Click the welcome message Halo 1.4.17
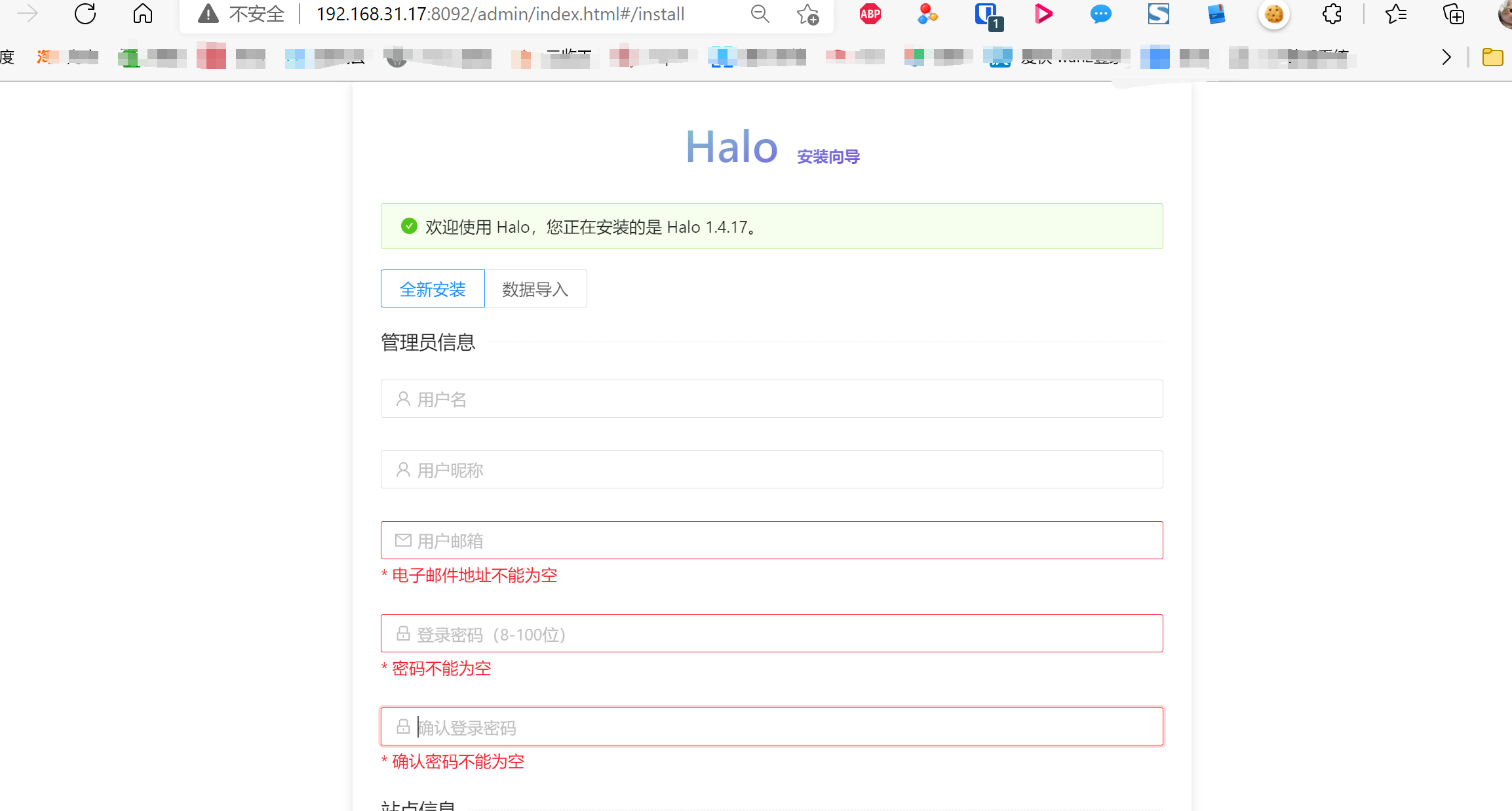1512x811 pixels. 593,227
